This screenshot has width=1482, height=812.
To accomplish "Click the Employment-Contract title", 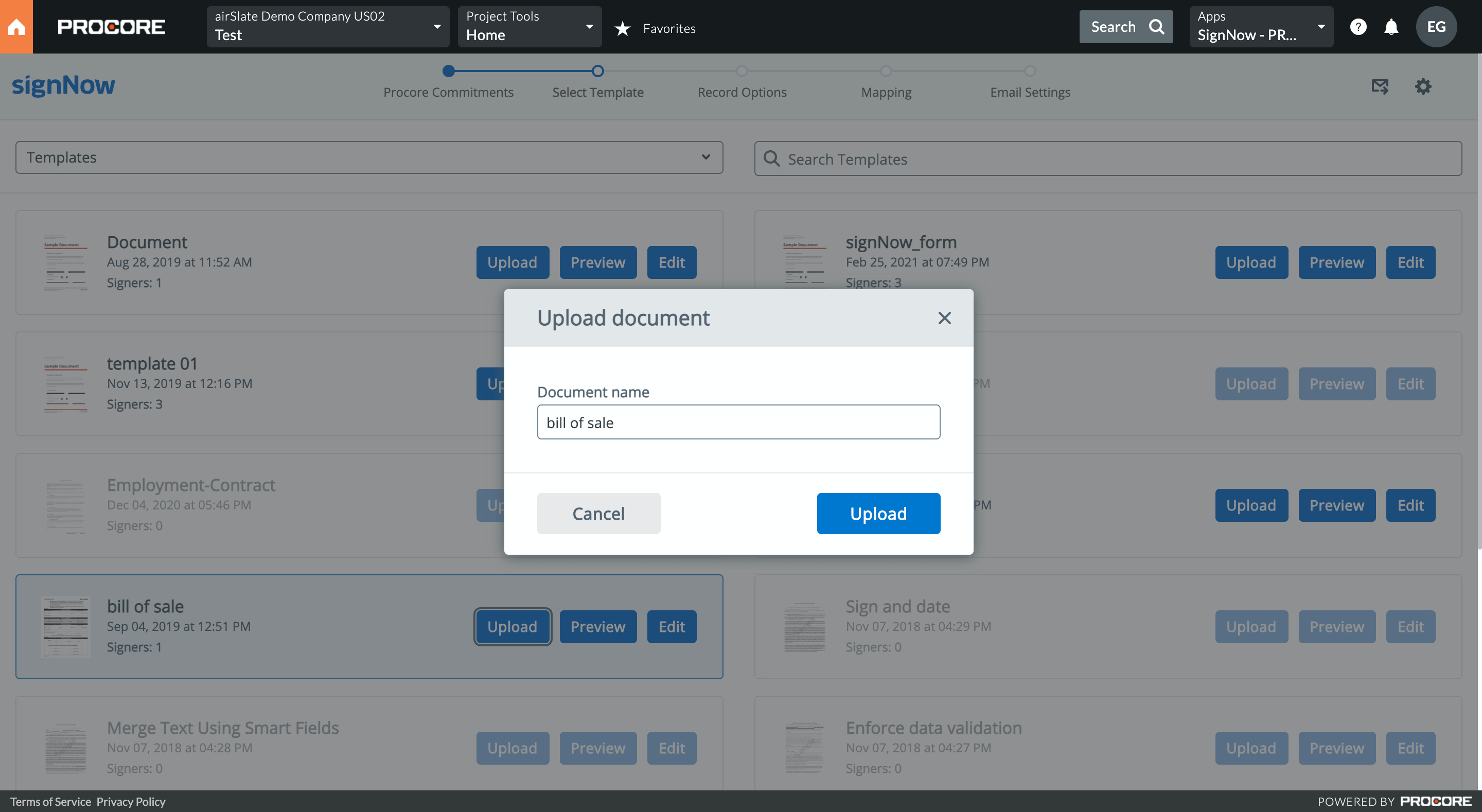I will (191, 485).
